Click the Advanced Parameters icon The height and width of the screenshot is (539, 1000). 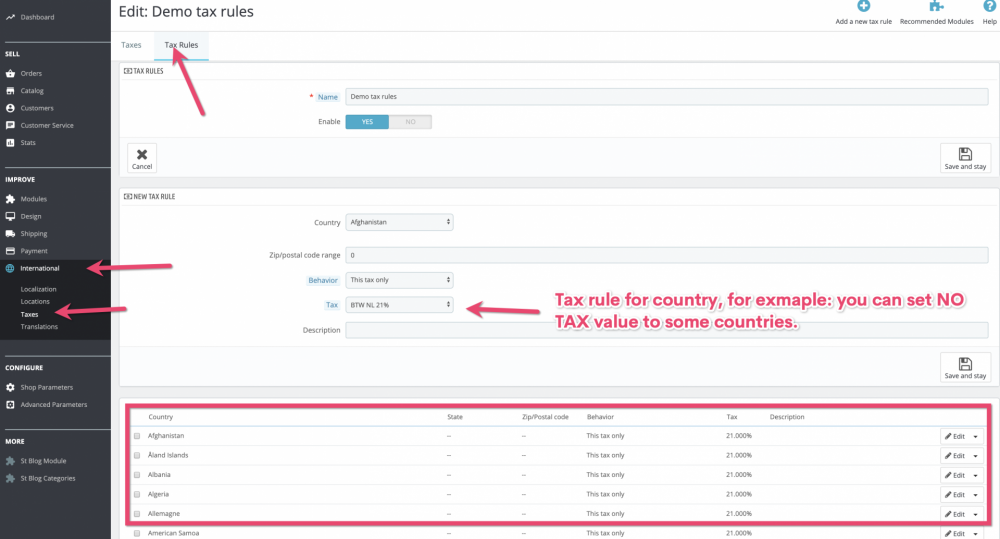(10, 404)
